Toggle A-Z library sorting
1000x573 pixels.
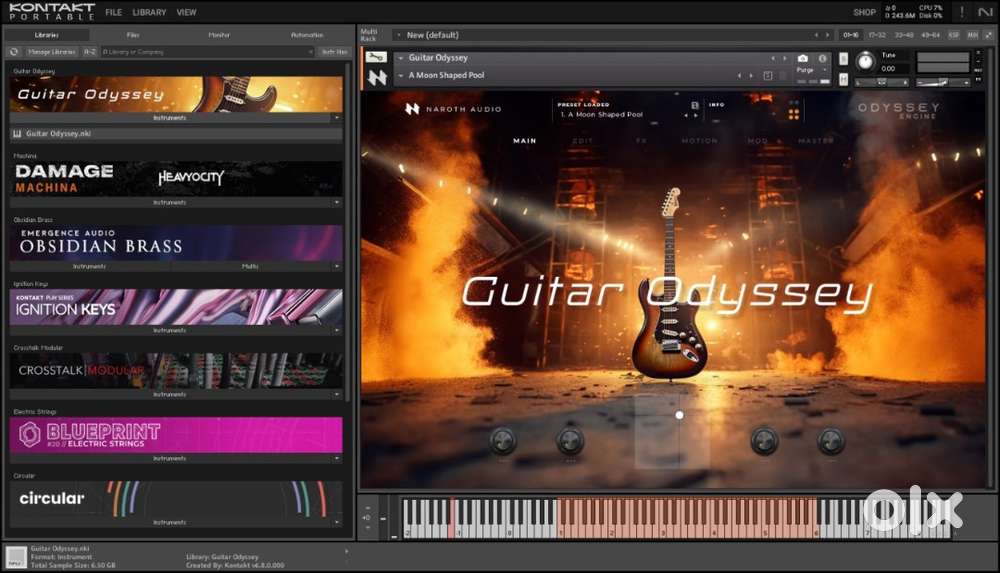click(x=90, y=51)
